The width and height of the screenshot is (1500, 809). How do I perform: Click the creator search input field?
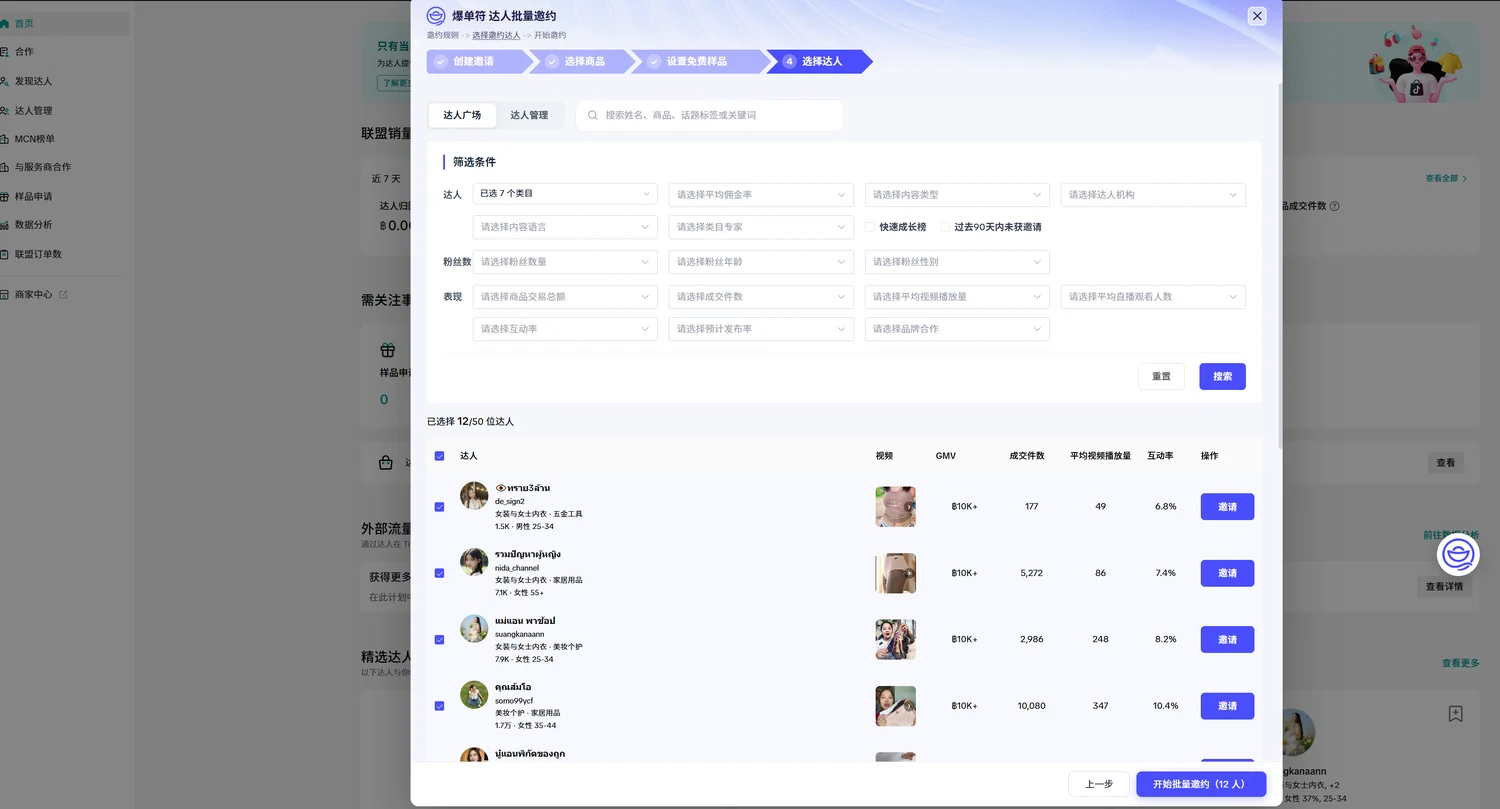pos(709,115)
